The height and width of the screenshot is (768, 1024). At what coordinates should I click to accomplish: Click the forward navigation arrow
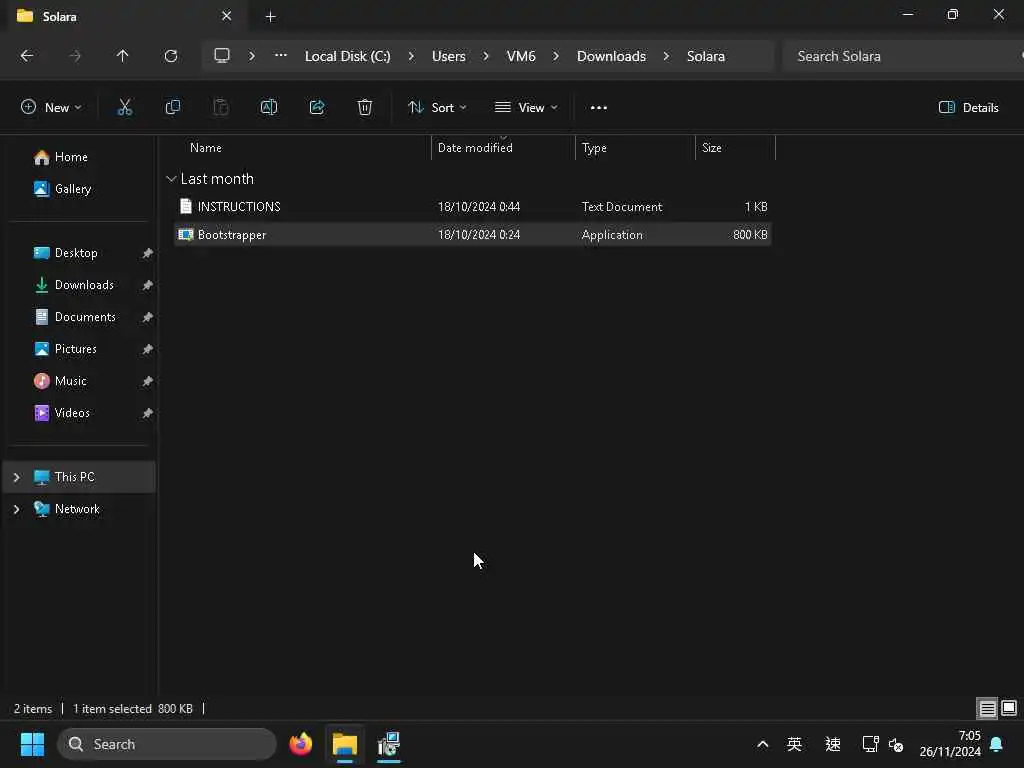[75, 56]
